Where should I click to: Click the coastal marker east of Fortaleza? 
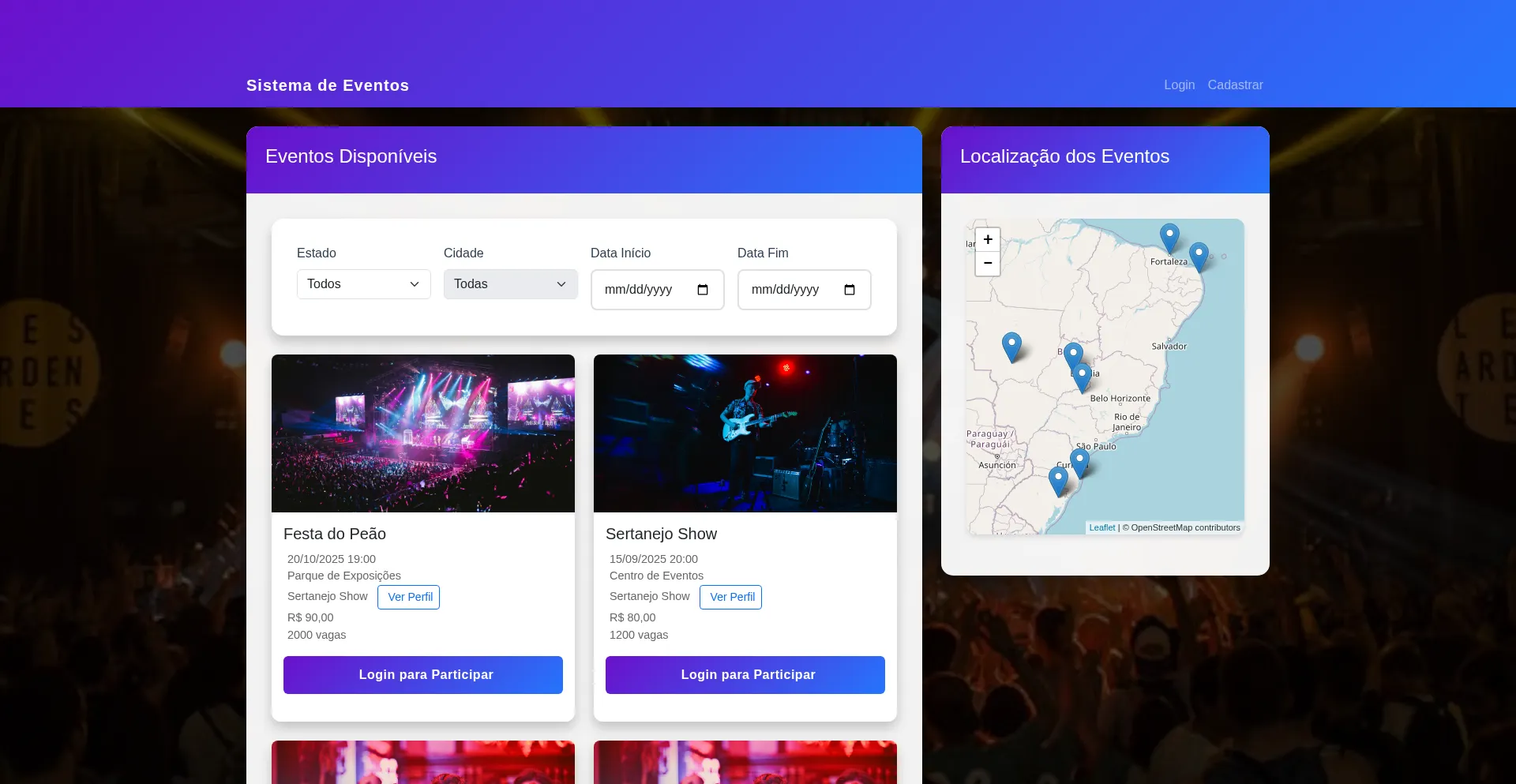pos(1199,257)
